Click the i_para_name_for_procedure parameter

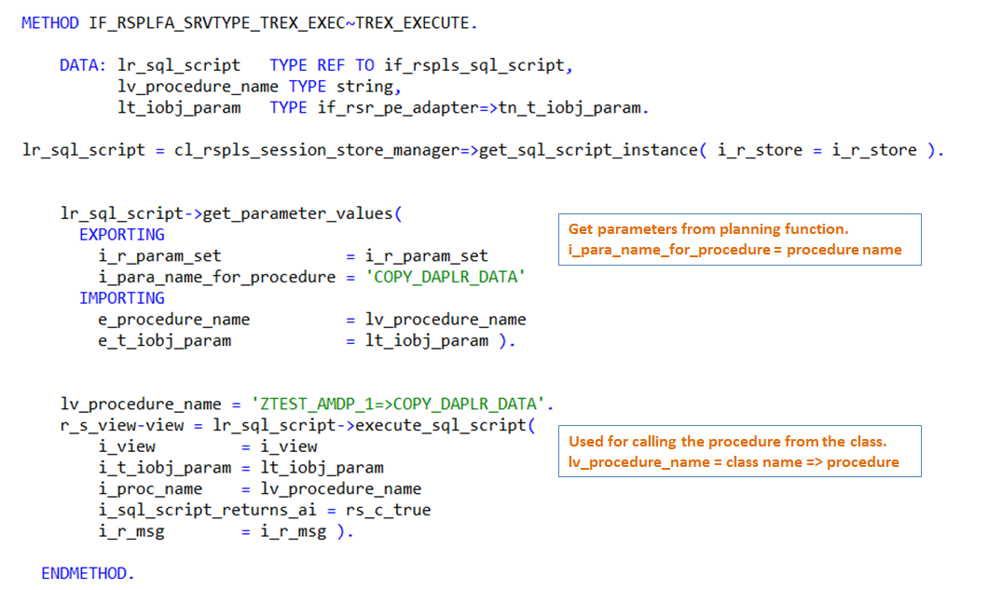(x=217, y=277)
